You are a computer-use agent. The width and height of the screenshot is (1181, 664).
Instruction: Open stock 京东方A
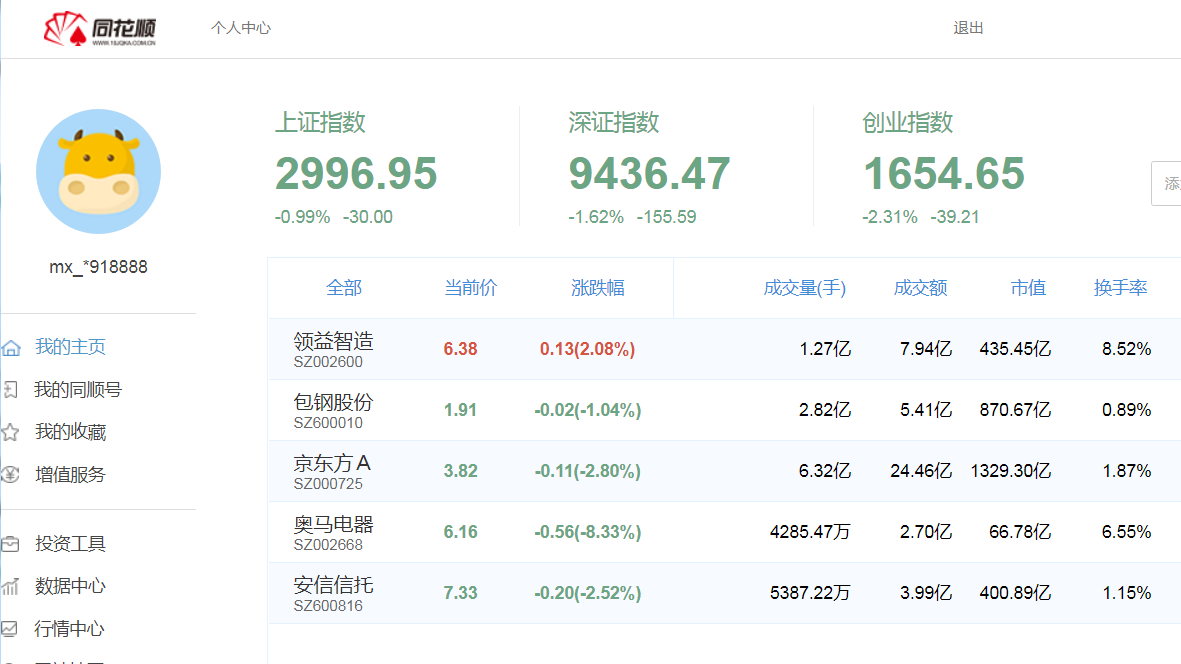pyautogui.click(x=332, y=463)
